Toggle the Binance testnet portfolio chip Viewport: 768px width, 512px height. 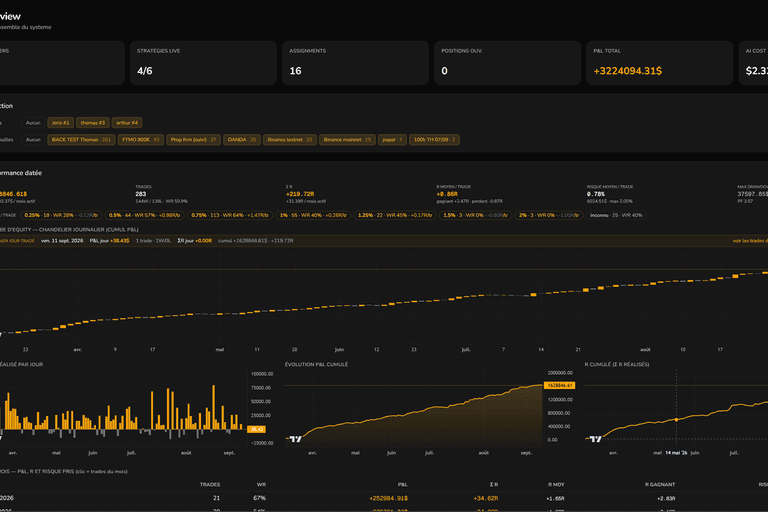click(290, 140)
